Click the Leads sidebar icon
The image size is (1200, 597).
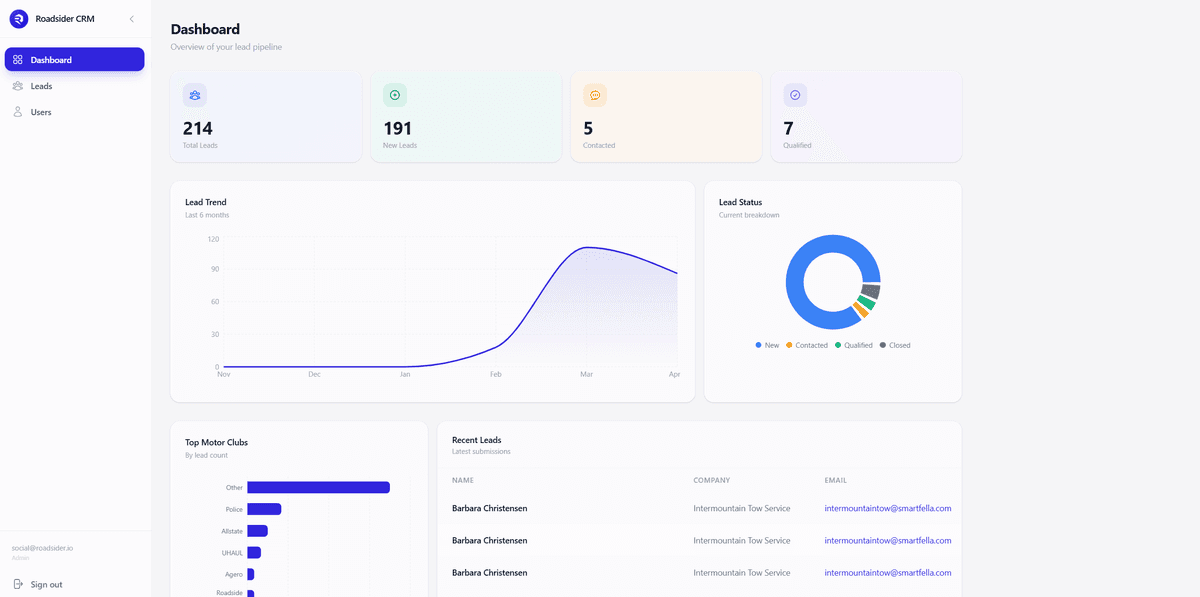[18, 86]
